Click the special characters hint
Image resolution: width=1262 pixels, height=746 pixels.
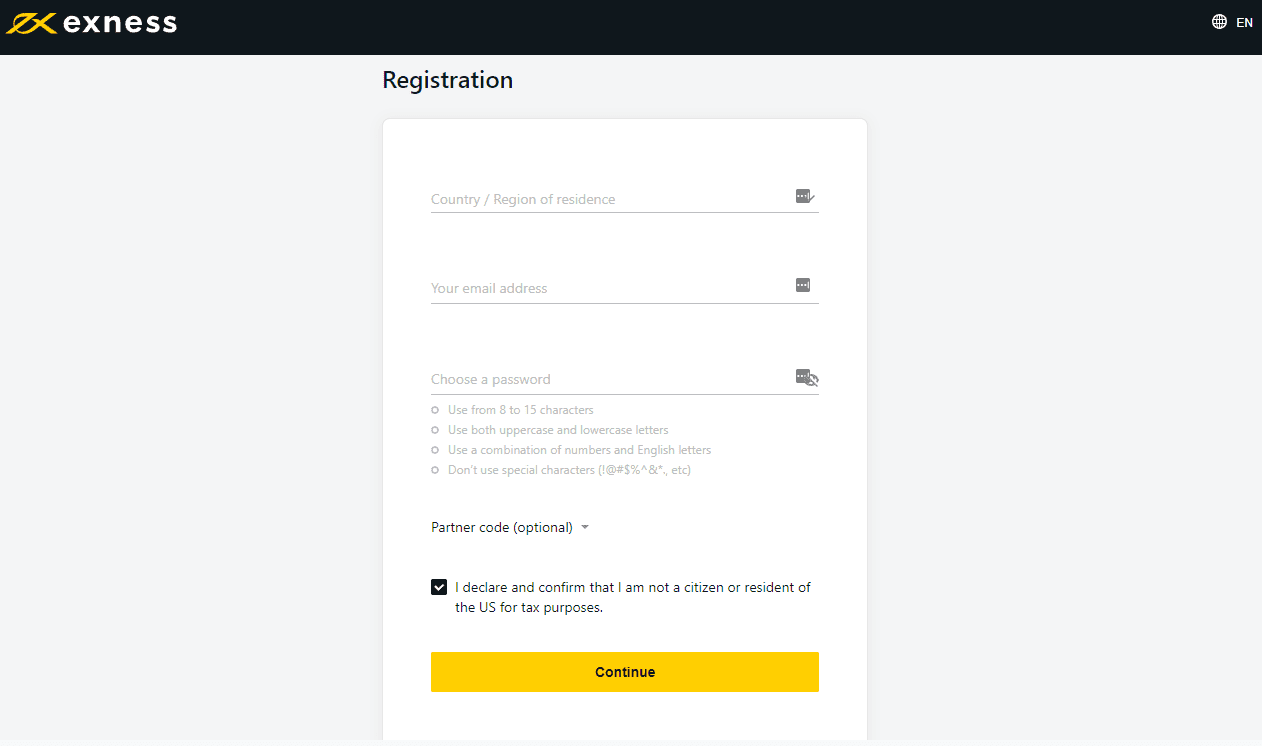(569, 470)
